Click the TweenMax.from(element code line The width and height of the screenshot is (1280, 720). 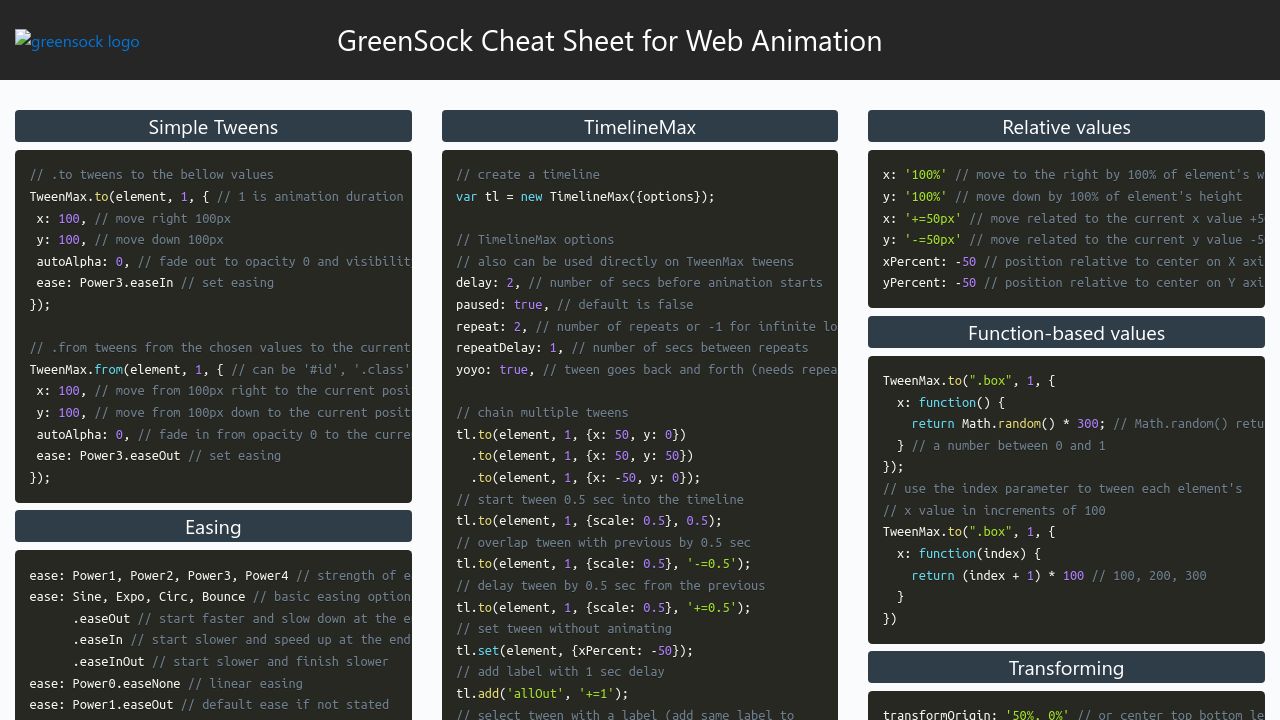coord(220,369)
